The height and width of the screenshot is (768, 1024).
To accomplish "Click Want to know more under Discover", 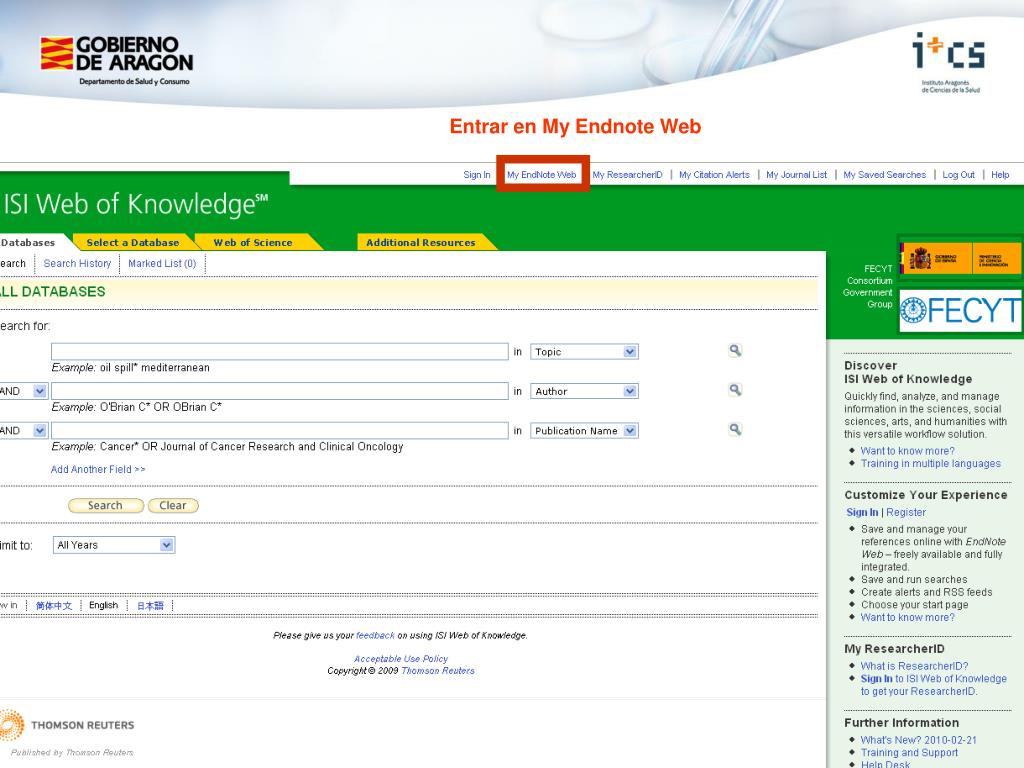I will (908, 451).
